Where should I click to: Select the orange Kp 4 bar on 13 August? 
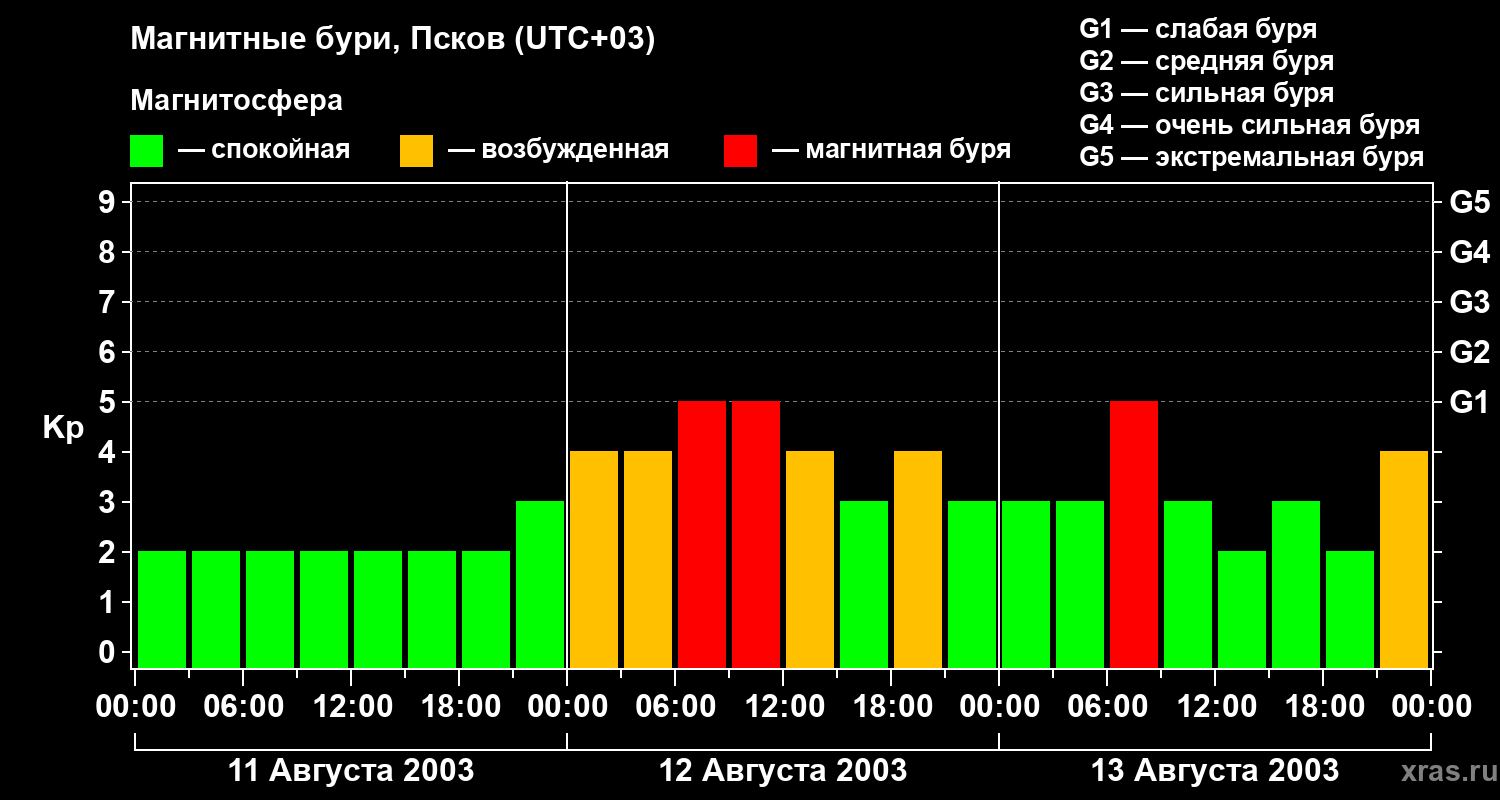(x=1404, y=559)
